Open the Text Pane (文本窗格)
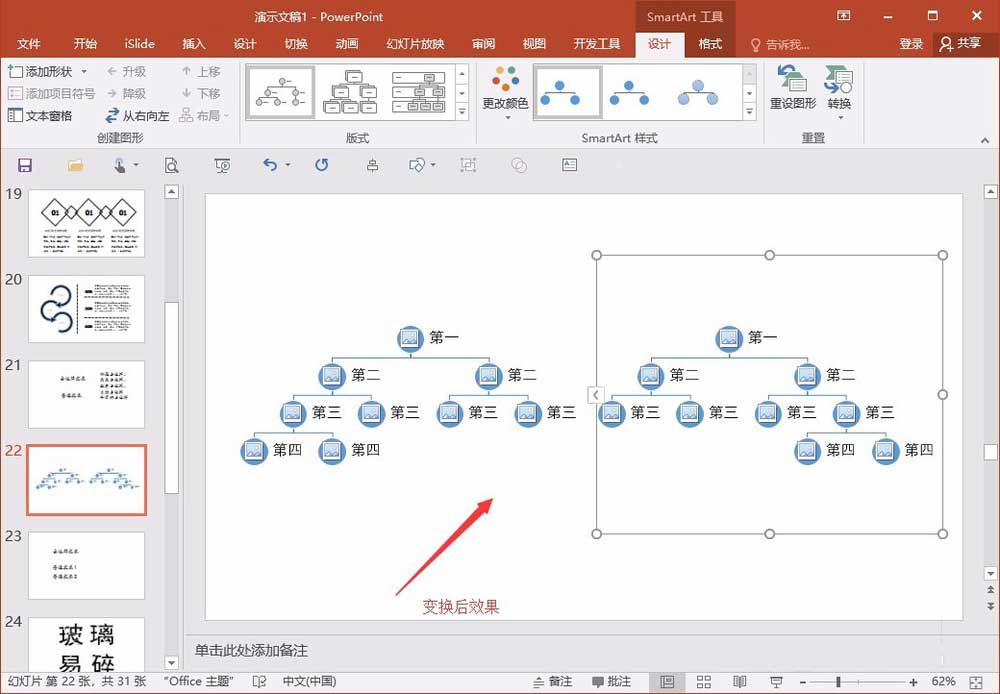This screenshot has width=1000, height=694. (40, 115)
